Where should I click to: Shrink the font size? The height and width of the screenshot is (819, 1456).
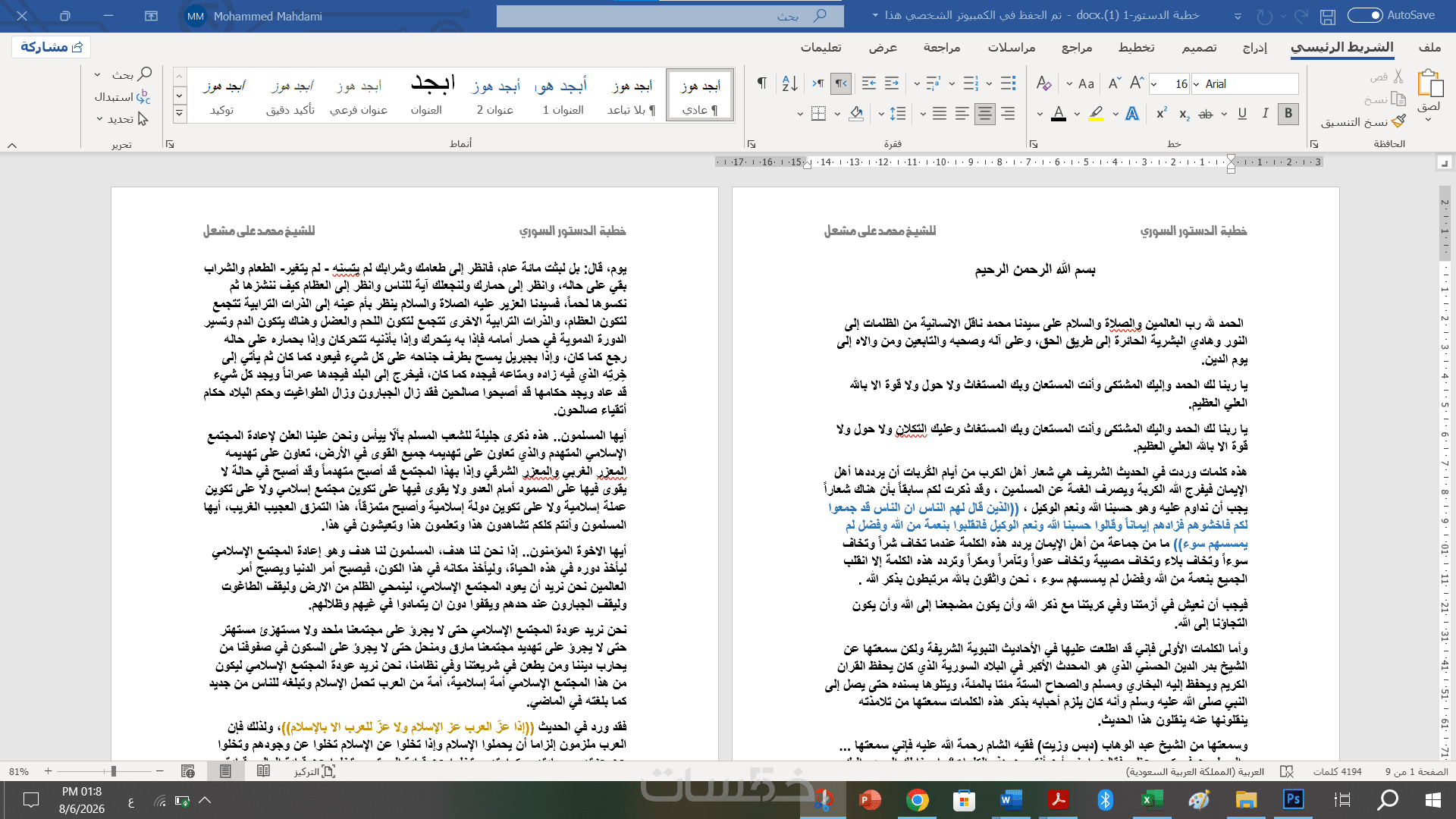[1114, 83]
